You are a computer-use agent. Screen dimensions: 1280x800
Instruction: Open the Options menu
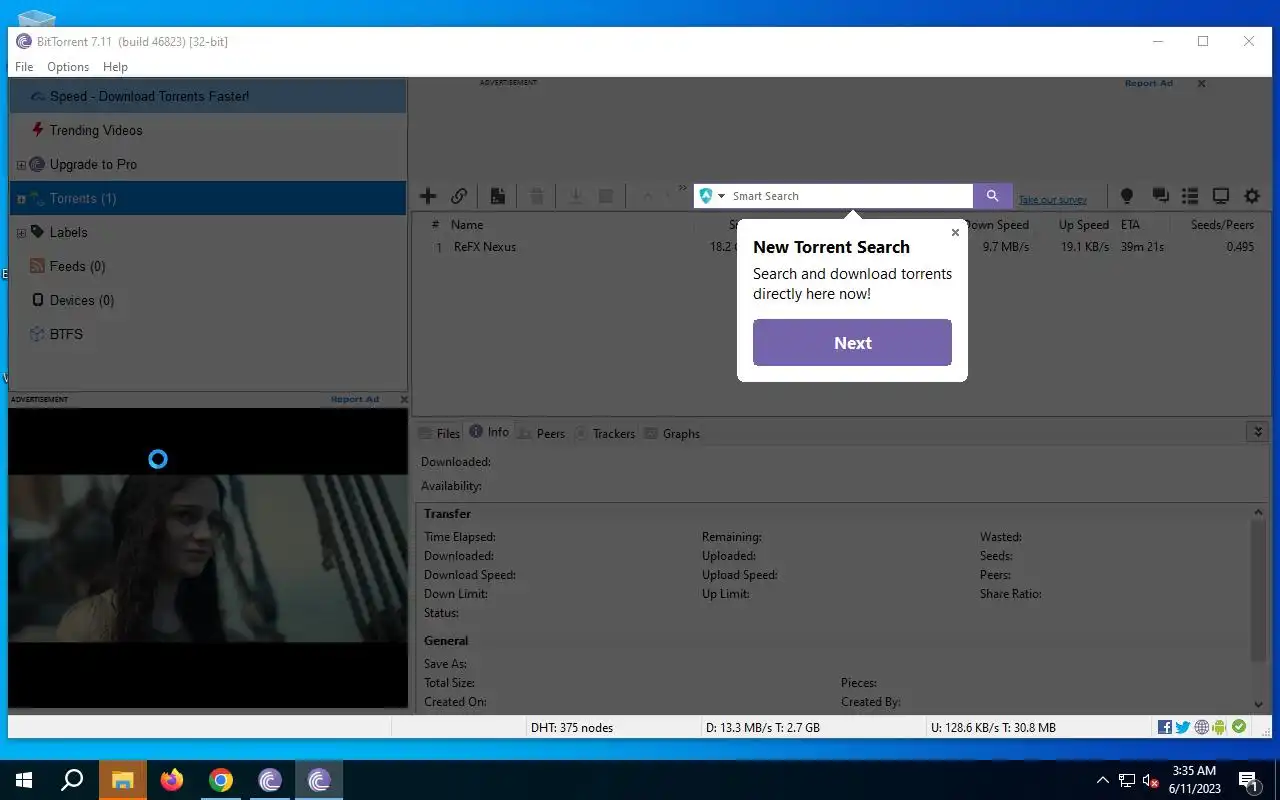[68, 66]
